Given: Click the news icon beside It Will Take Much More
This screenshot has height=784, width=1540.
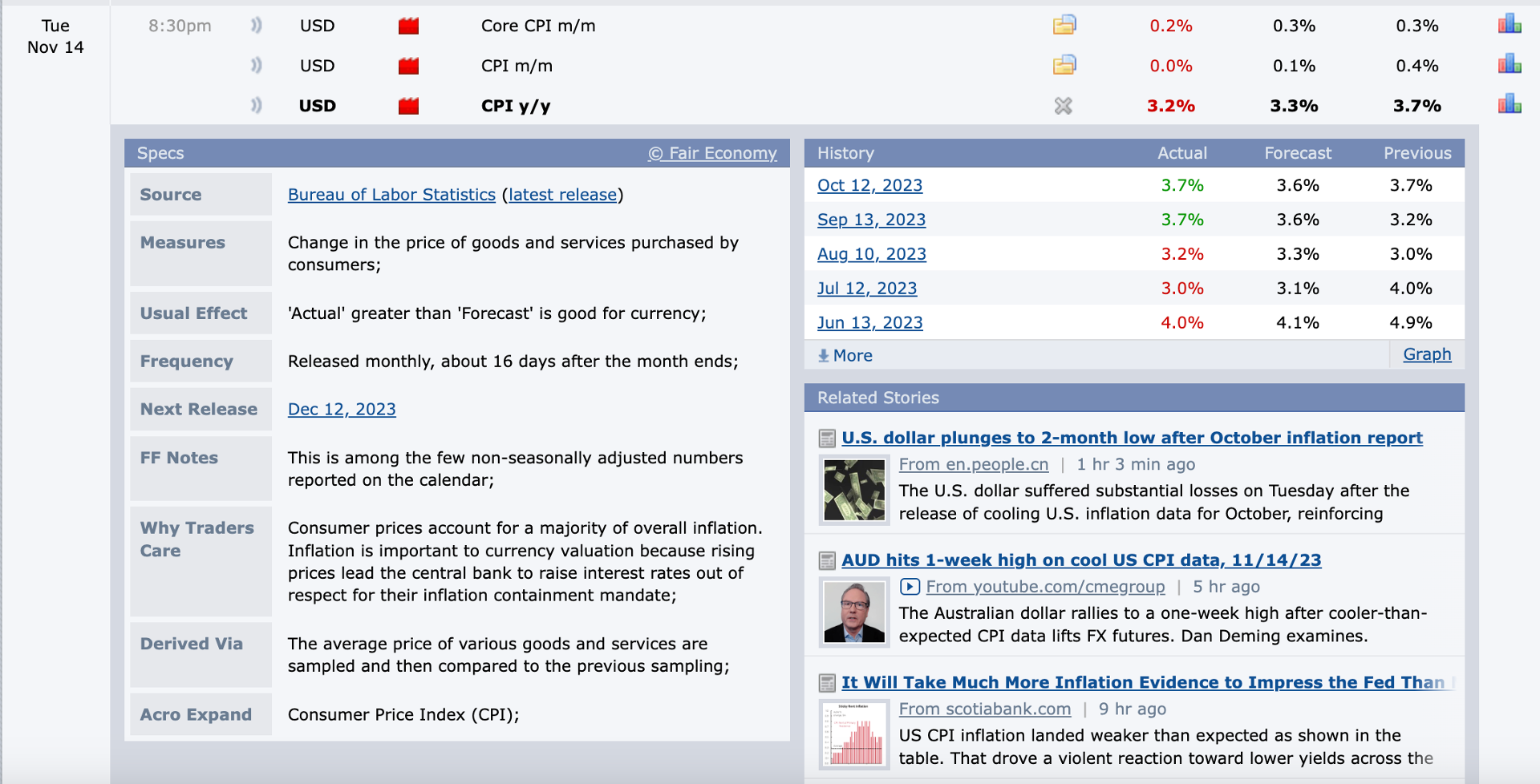Looking at the screenshot, I should pos(827,683).
